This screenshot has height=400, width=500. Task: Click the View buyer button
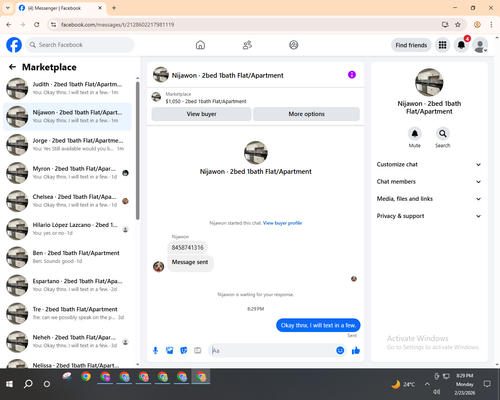pyautogui.click(x=201, y=114)
